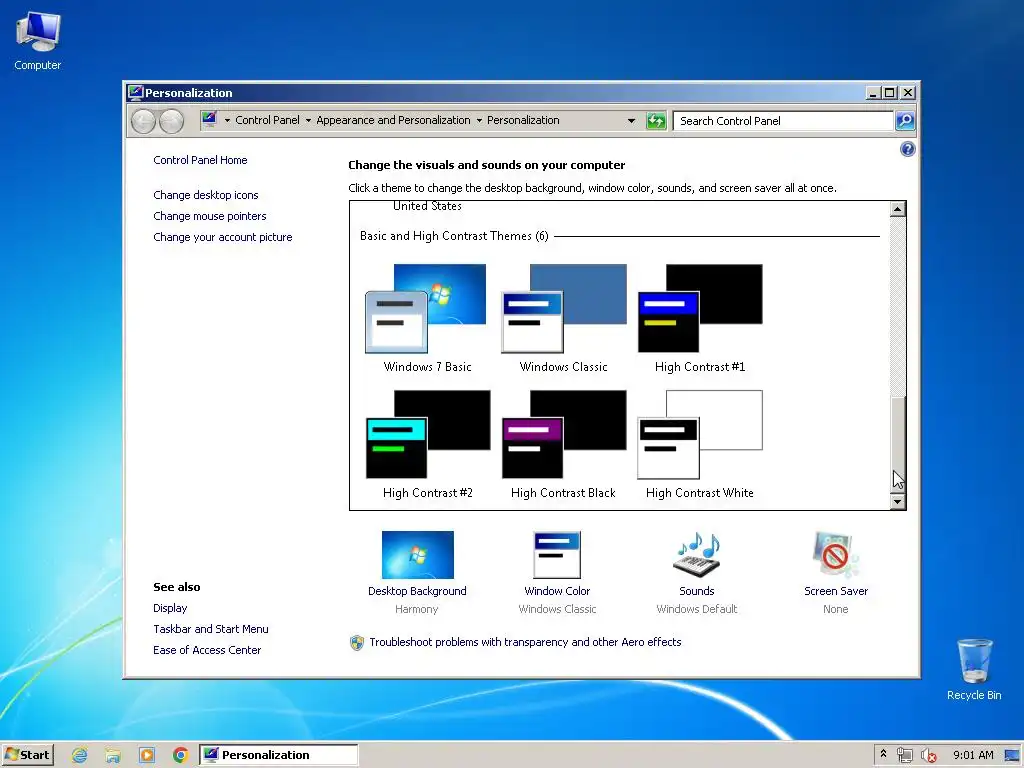This screenshot has width=1024, height=768.
Task: Open the Start menu
Action: click(27, 755)
